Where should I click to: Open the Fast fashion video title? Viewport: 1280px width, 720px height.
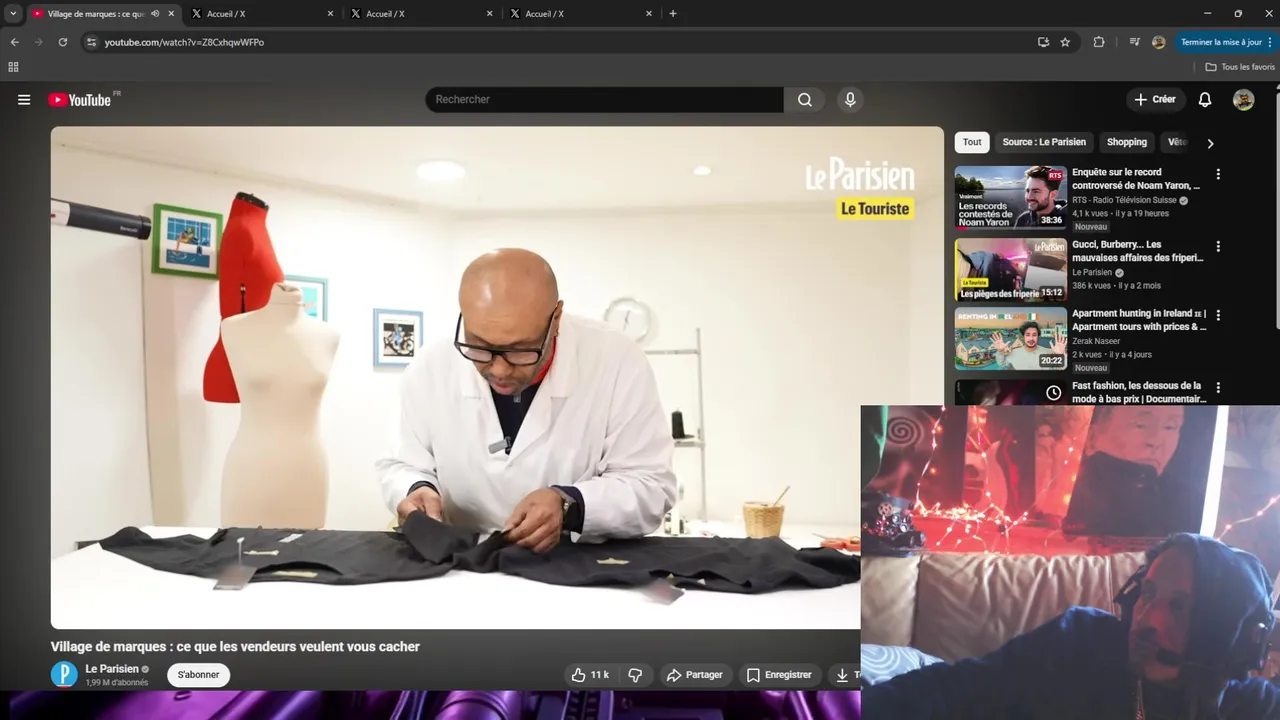point(1139,392)
